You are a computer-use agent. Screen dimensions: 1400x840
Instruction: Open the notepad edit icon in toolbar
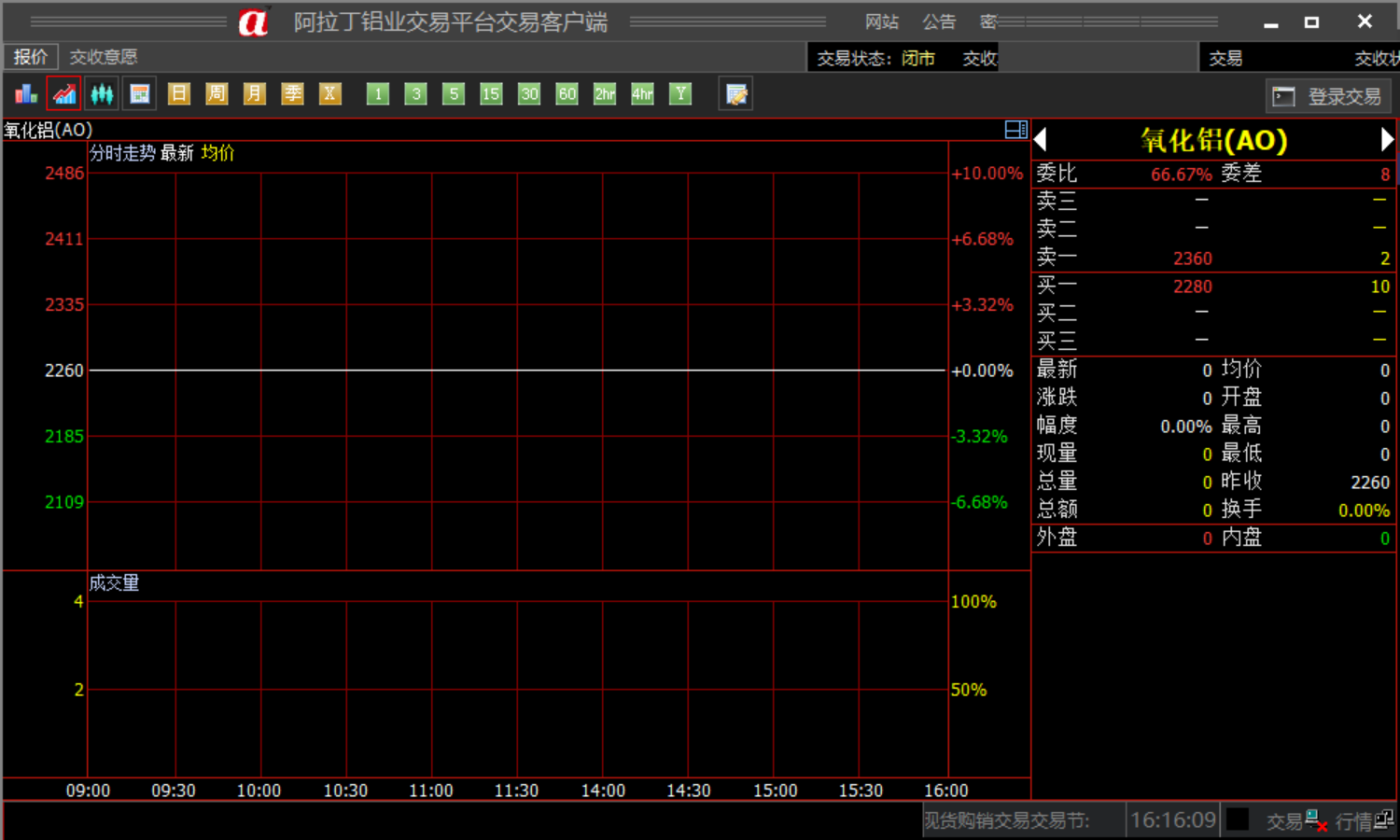click(x=736, y=94)
